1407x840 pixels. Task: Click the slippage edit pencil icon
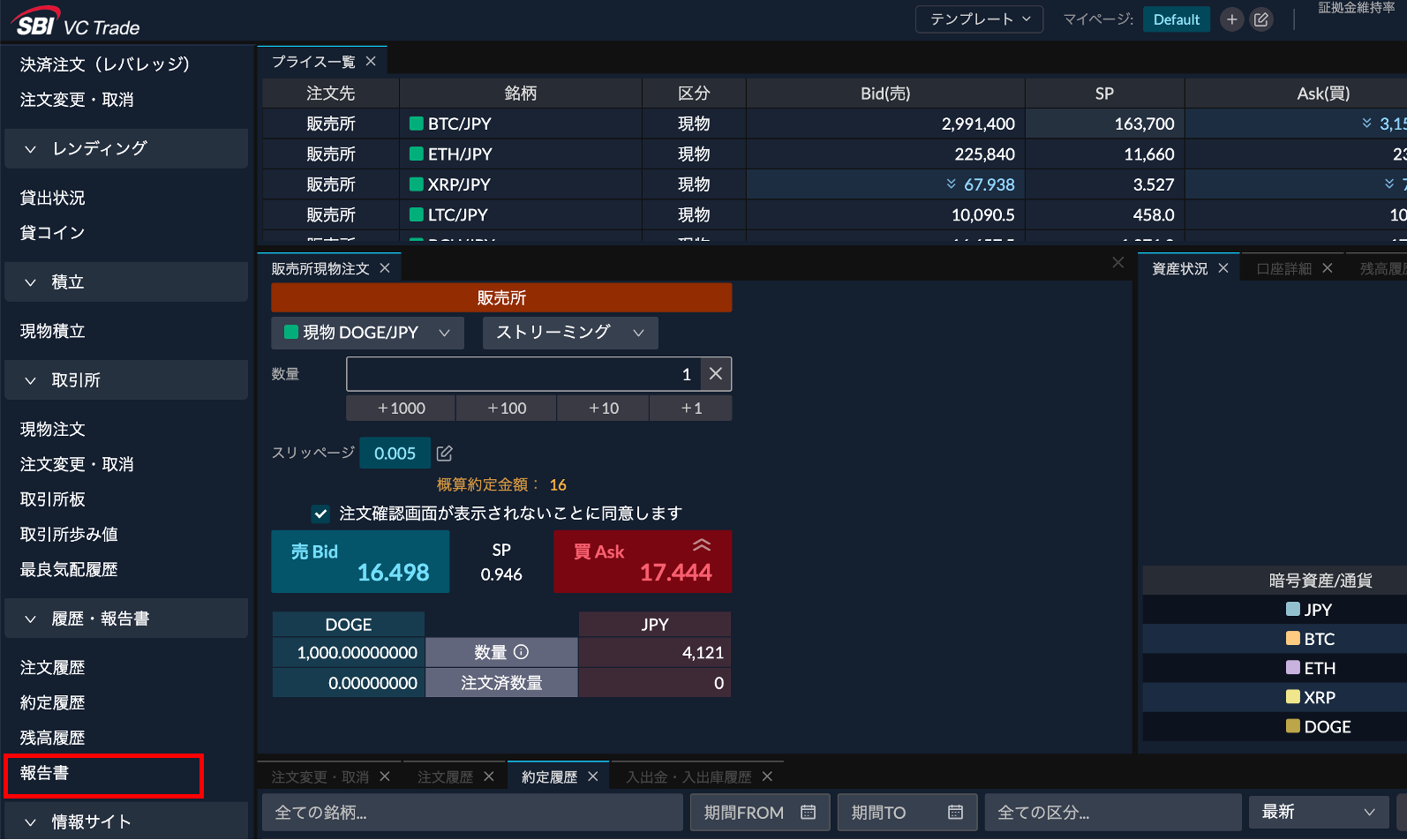445,453
